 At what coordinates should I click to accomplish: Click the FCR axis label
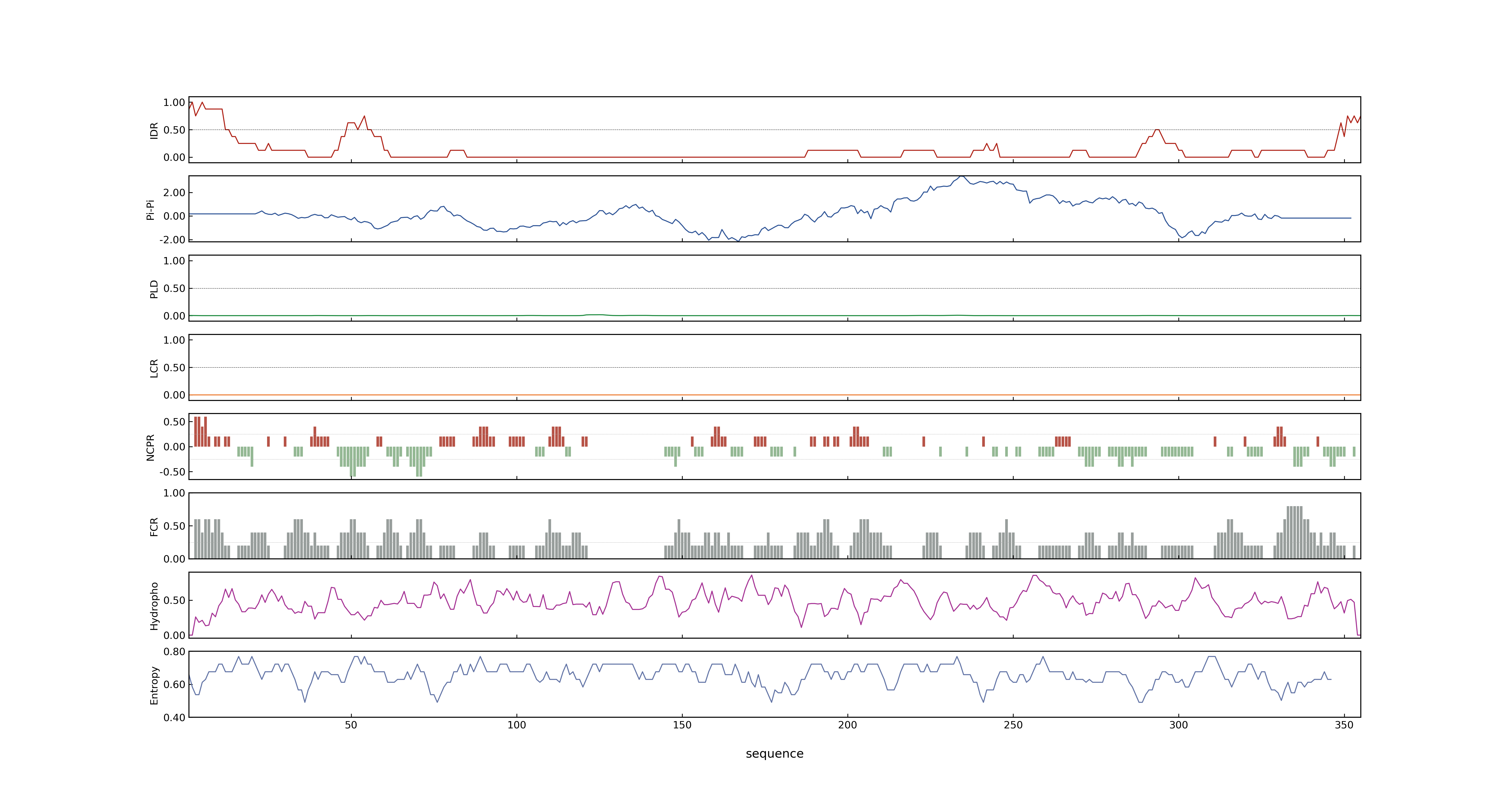(154, 526)
